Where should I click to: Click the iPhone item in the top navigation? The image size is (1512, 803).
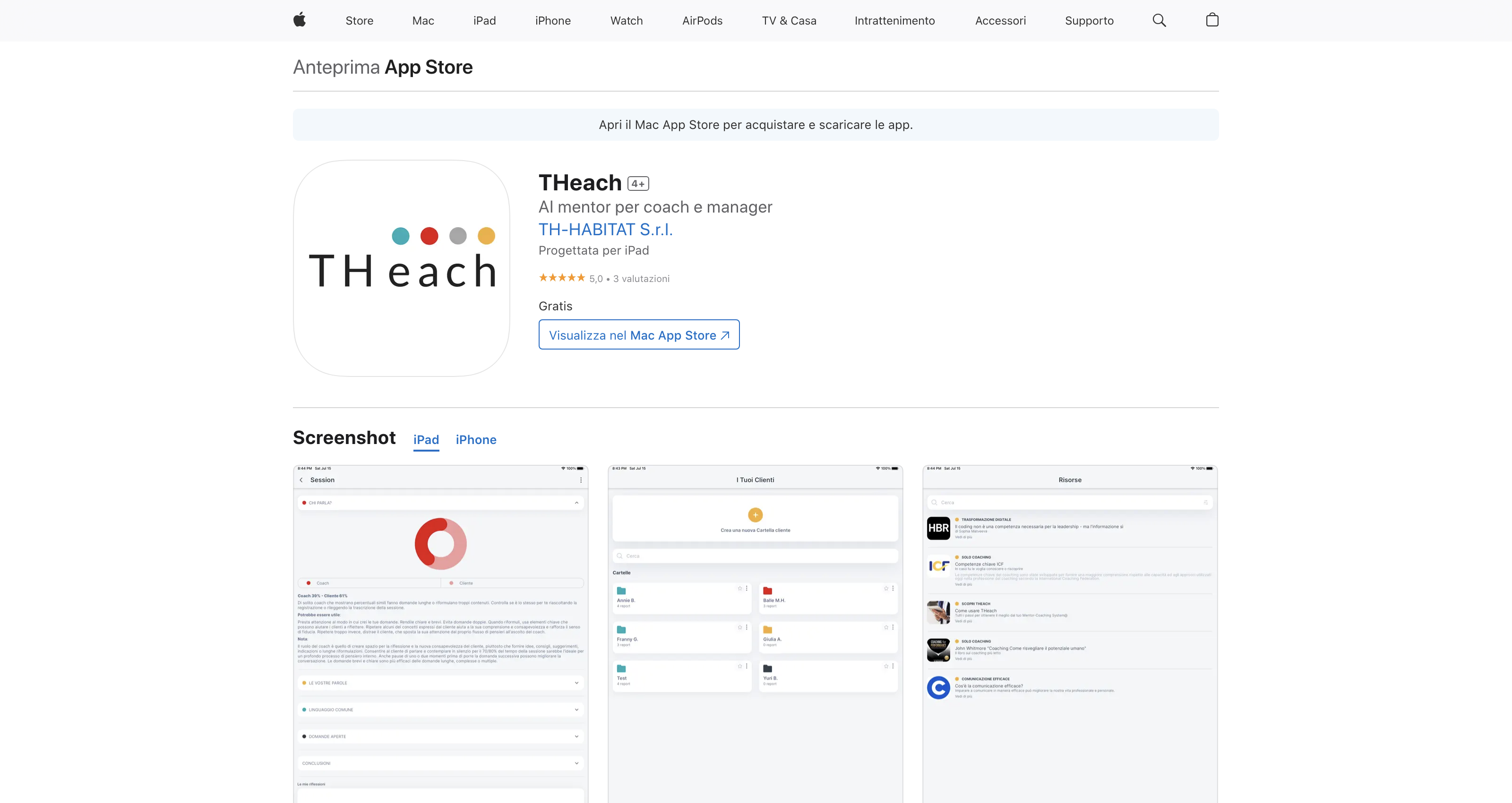553,20
